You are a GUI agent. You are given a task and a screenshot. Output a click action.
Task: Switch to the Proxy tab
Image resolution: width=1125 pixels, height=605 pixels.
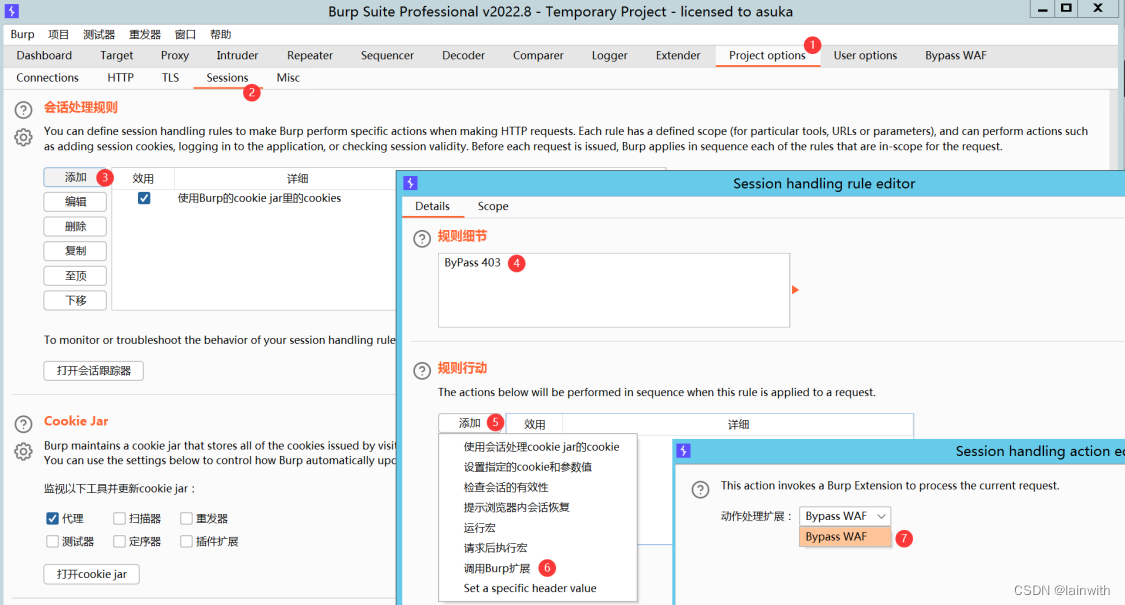click(x=174, y=55)
